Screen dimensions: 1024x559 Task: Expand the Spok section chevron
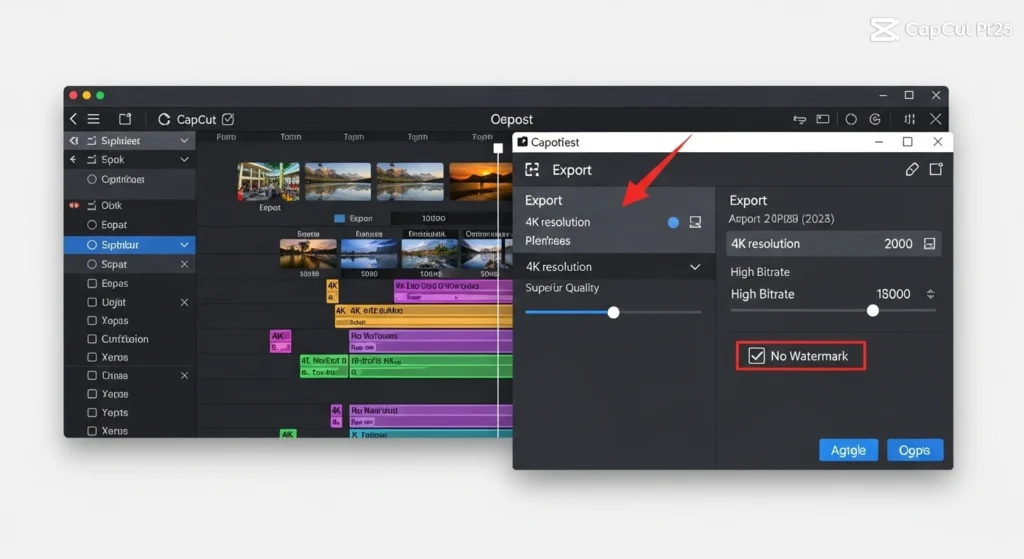click(x=184, y=159)
